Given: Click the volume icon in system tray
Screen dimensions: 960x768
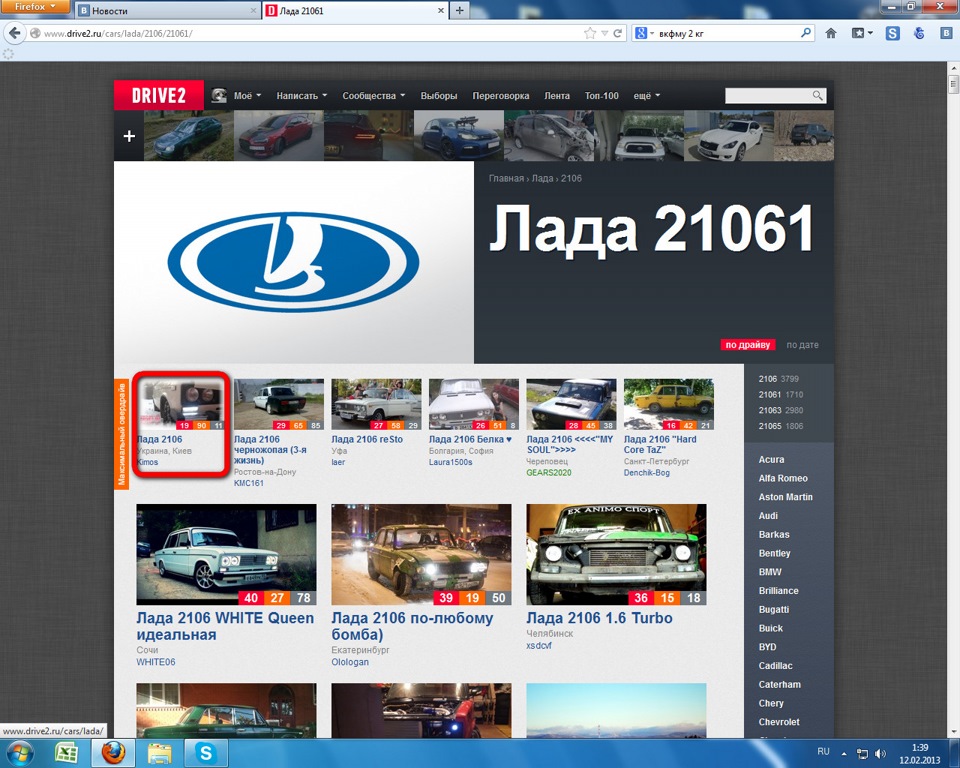Looking at the screenshot, I should click(x=880, y=753).
